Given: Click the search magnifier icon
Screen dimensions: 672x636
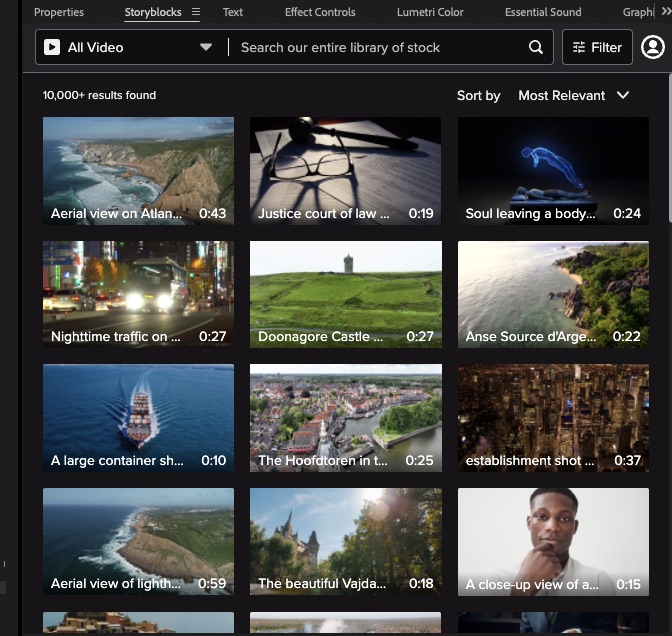Looking at the screenshot, I should point(536,47).
